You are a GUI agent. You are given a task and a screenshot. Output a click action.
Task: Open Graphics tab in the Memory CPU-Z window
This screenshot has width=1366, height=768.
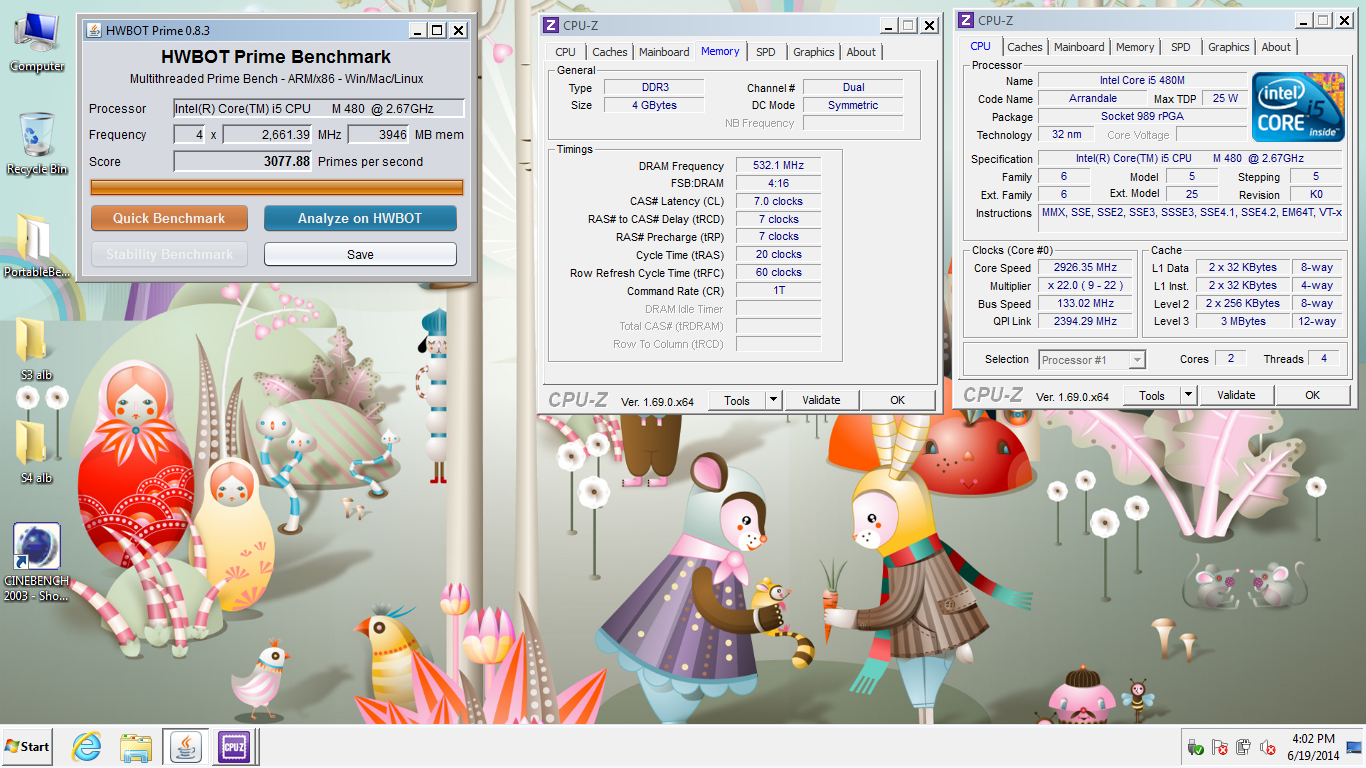click(x=813, y=52)
